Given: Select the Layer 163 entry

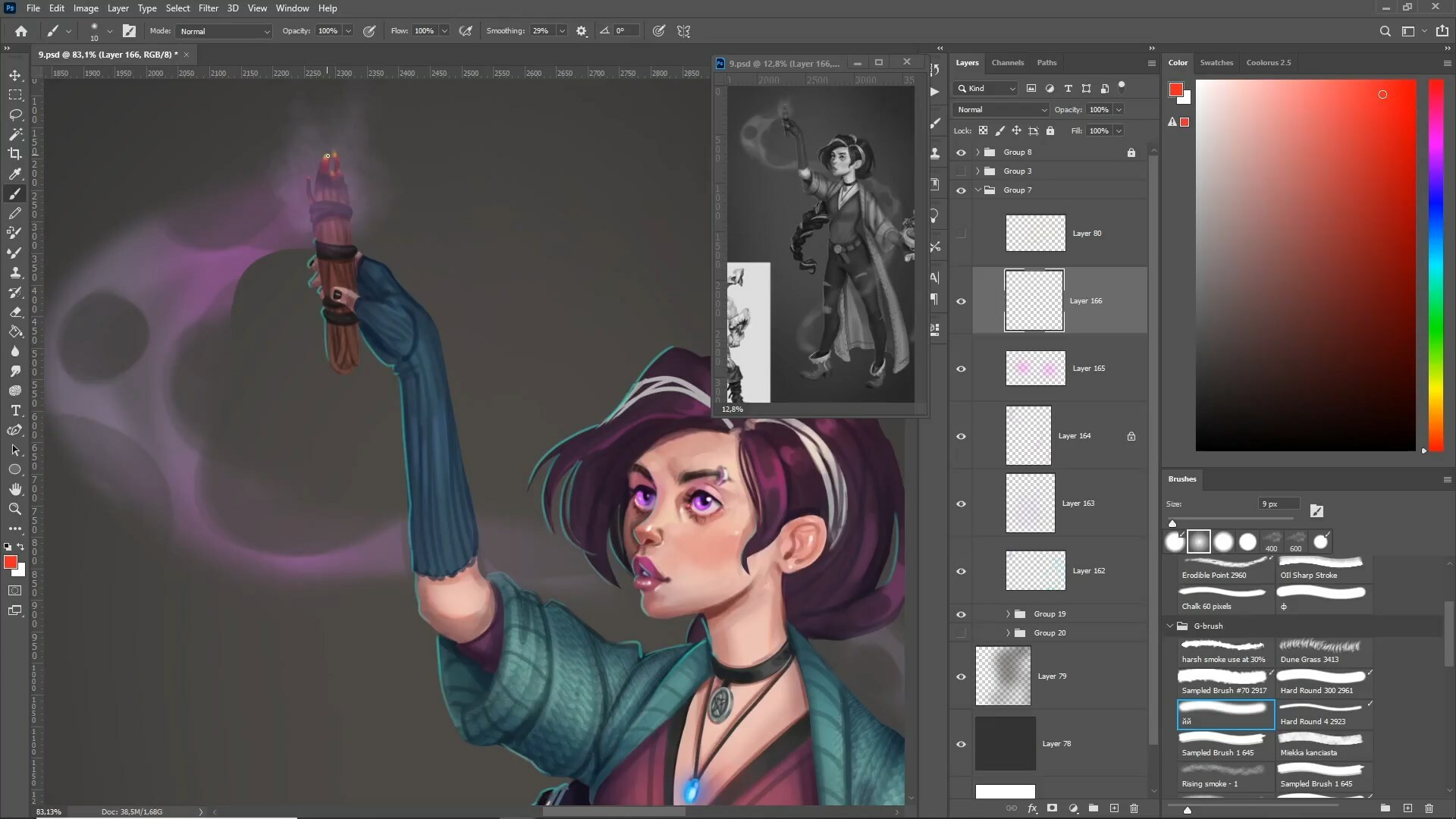Looking at the screenshot, I should pos(1078,504).
